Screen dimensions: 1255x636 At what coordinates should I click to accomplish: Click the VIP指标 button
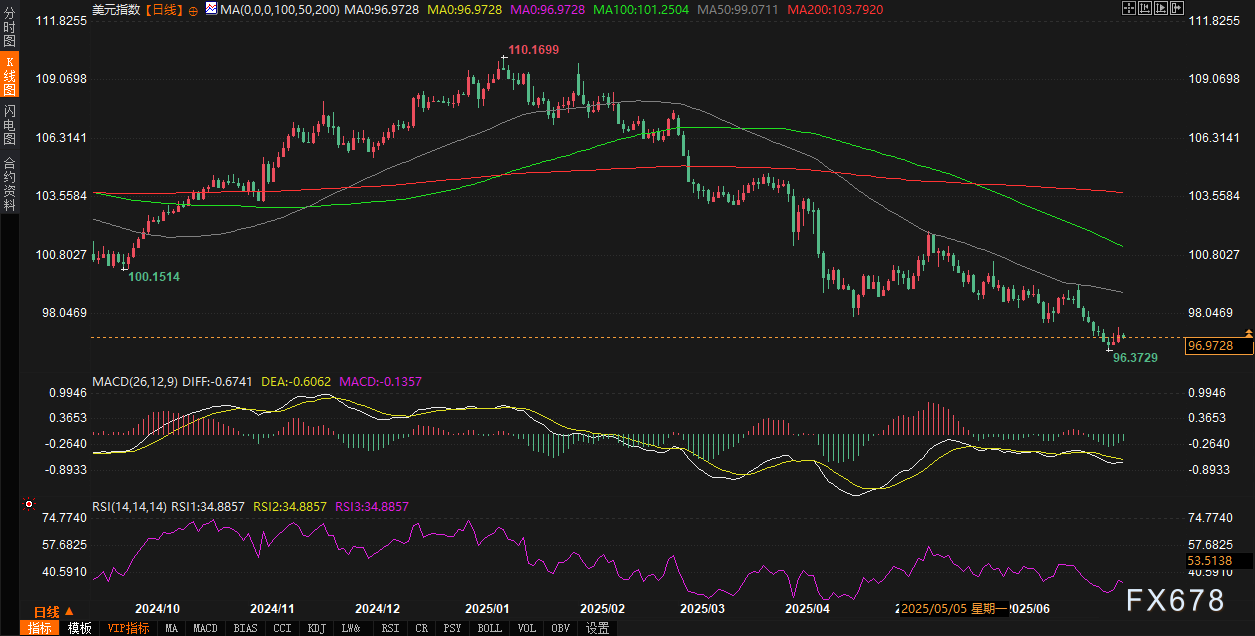[x=128, y=628]
